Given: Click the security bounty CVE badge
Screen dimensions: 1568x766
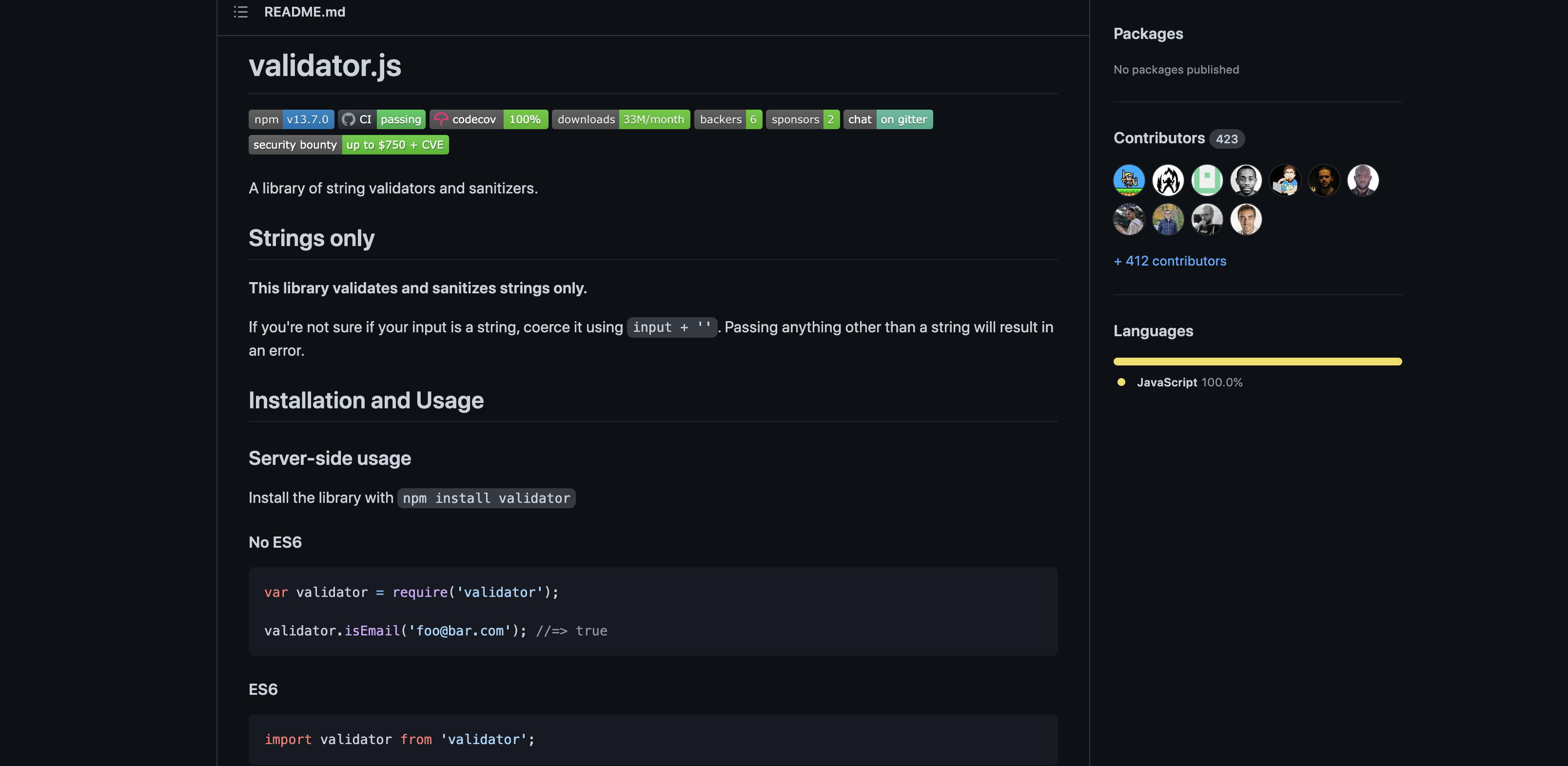Looking at the screenshot, I should tap(348, 145).
